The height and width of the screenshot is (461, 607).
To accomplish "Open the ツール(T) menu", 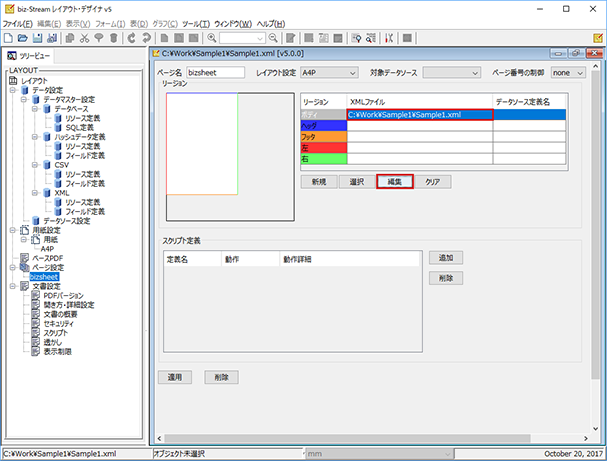I will (195, 22).
